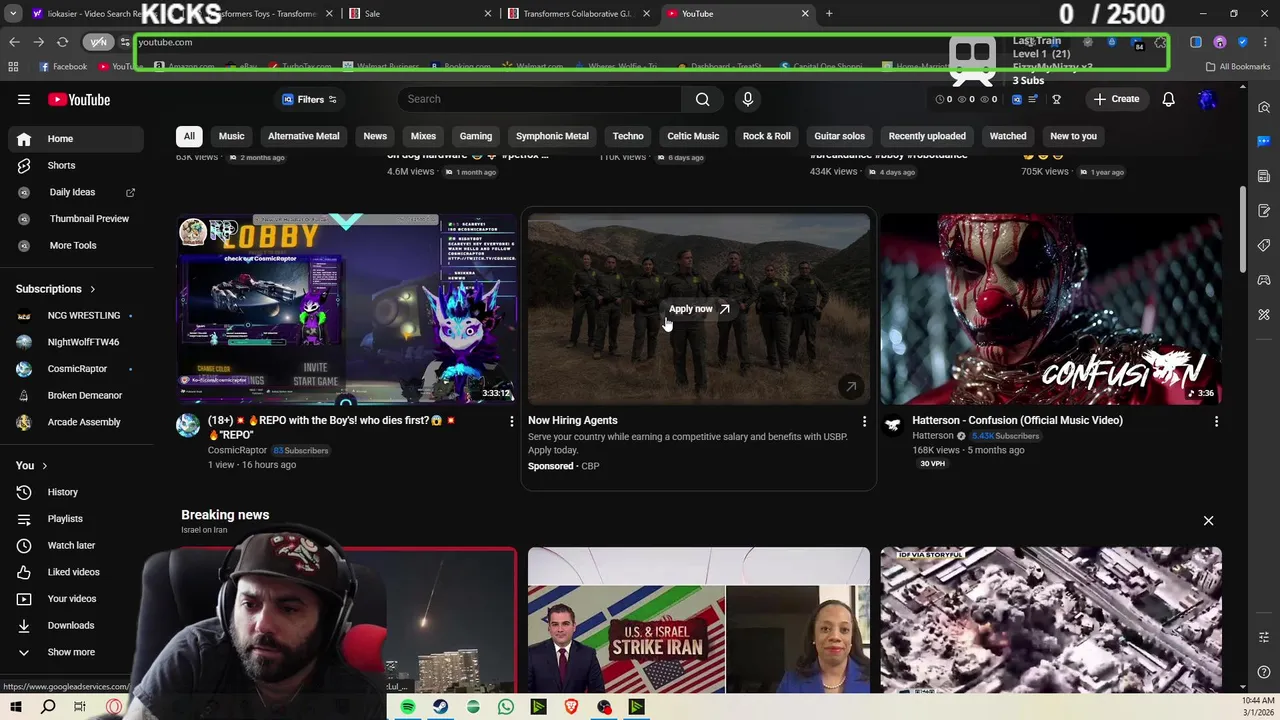Open History in the sidebar

(x=78, y=492)
